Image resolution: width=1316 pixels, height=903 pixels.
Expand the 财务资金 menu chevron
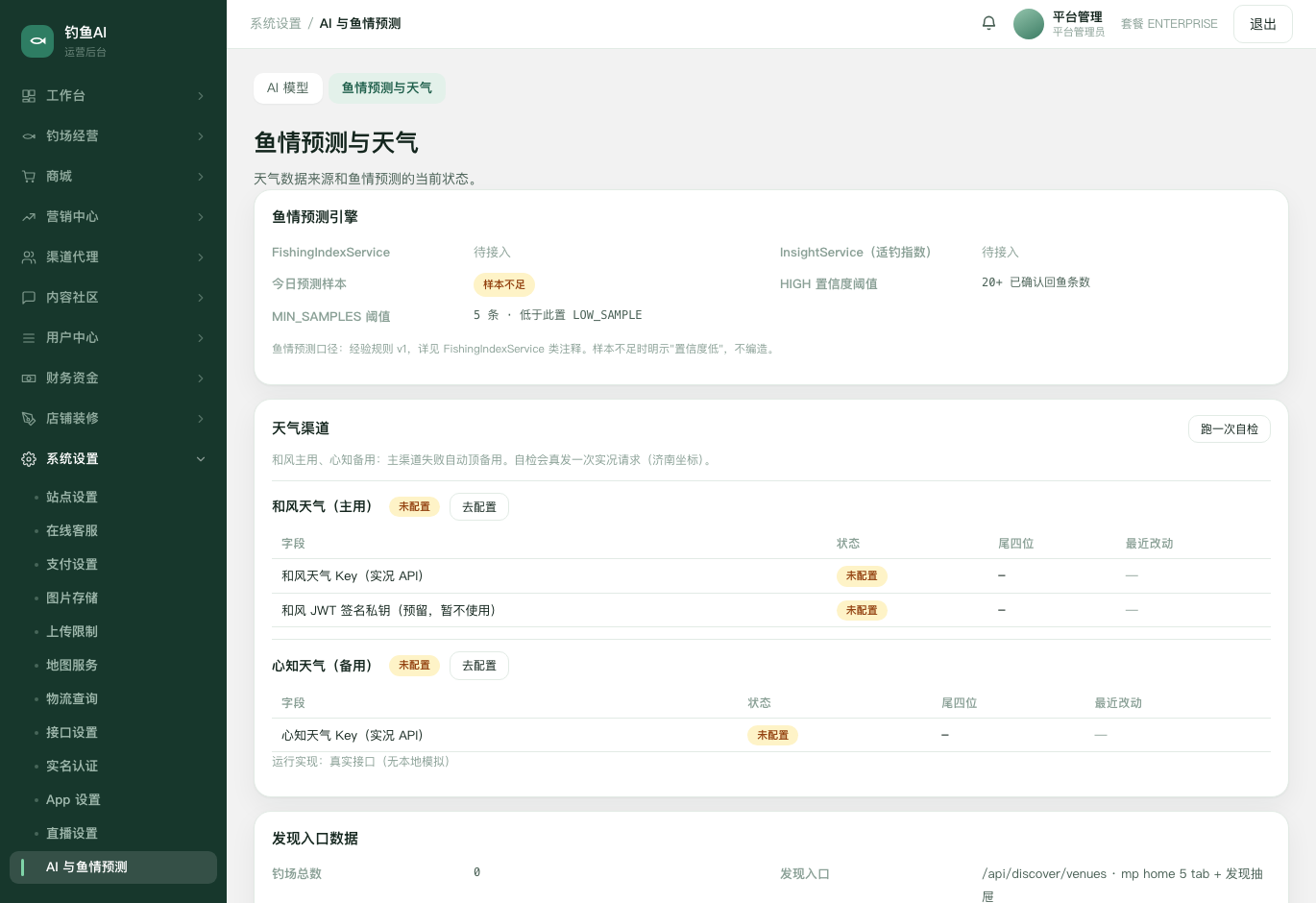point(201,378)
